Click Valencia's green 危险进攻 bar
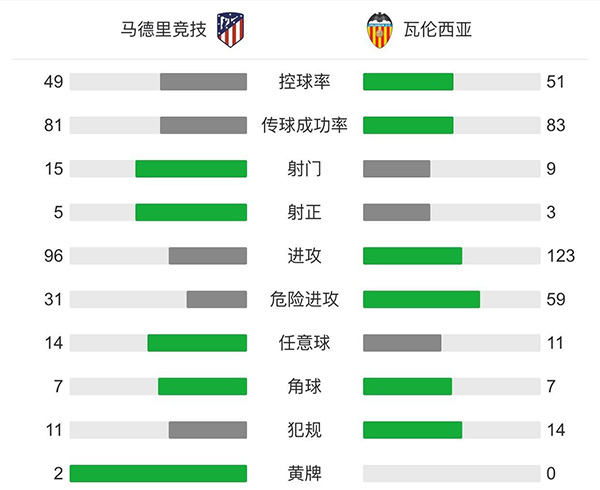Image resolution: width=600 pixels, height=490 pixels. 421,299
